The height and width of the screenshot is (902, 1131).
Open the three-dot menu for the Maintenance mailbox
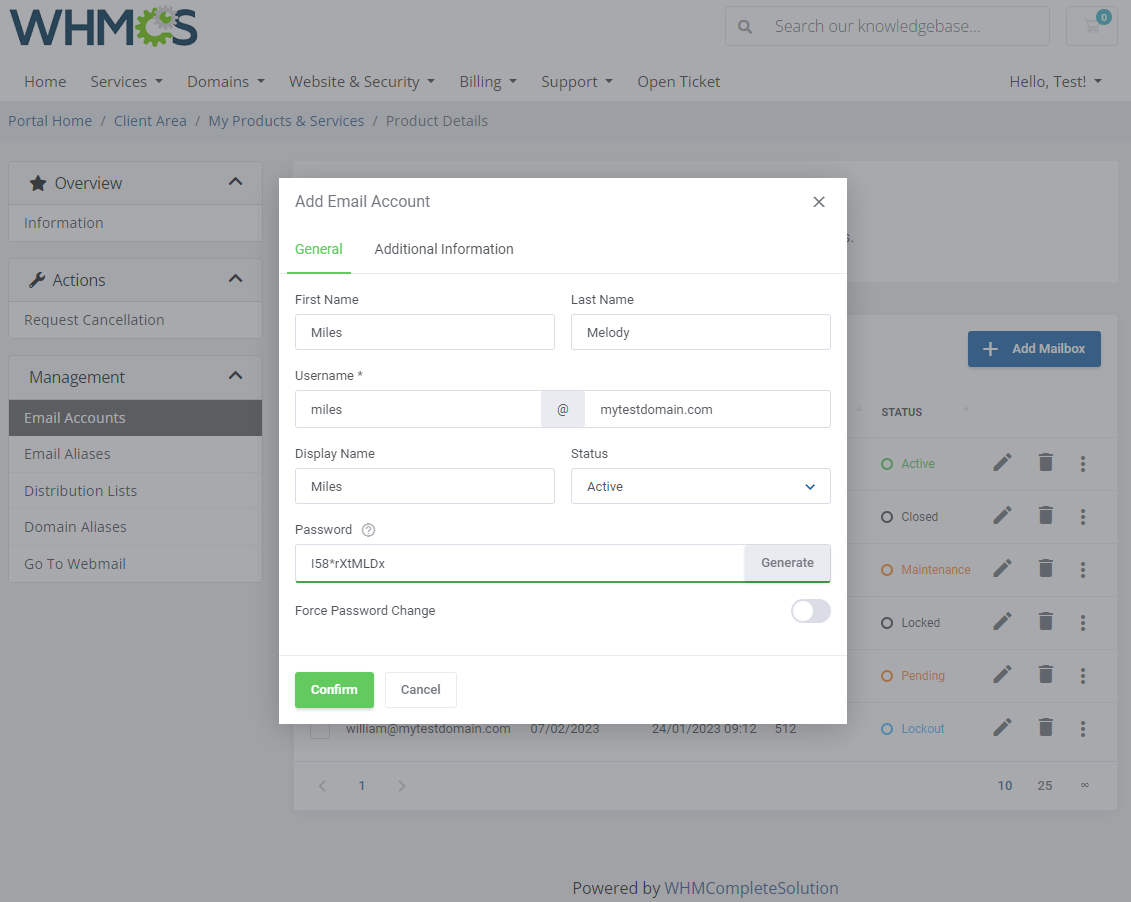coord(1083,569)
